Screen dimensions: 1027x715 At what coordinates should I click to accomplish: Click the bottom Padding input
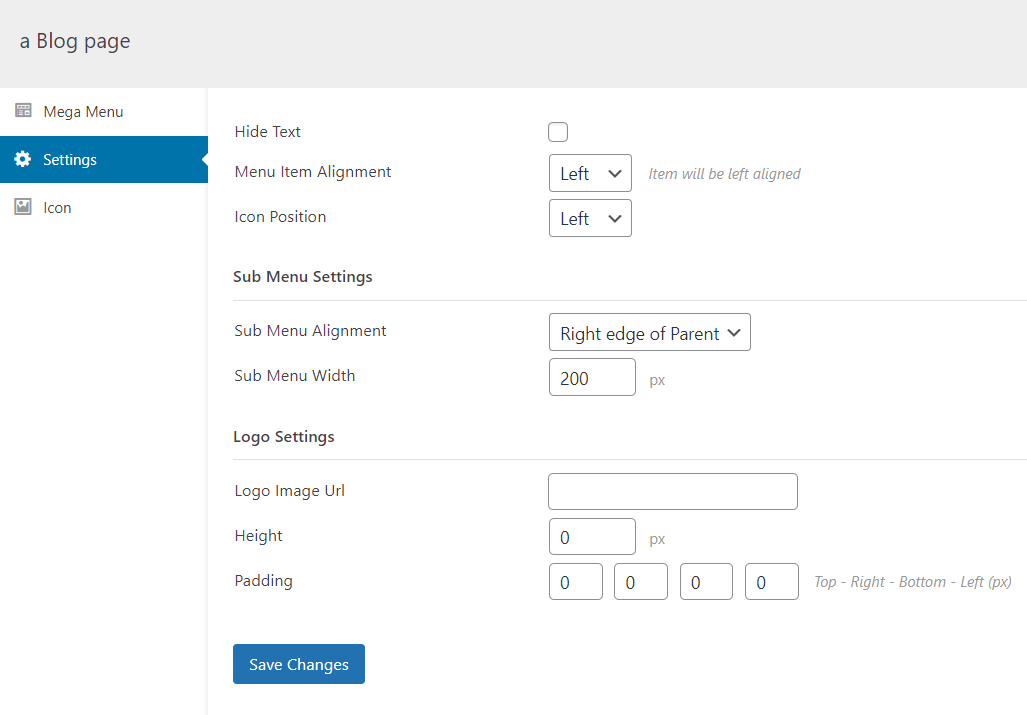pyautogui.click(x=706, y=581)
